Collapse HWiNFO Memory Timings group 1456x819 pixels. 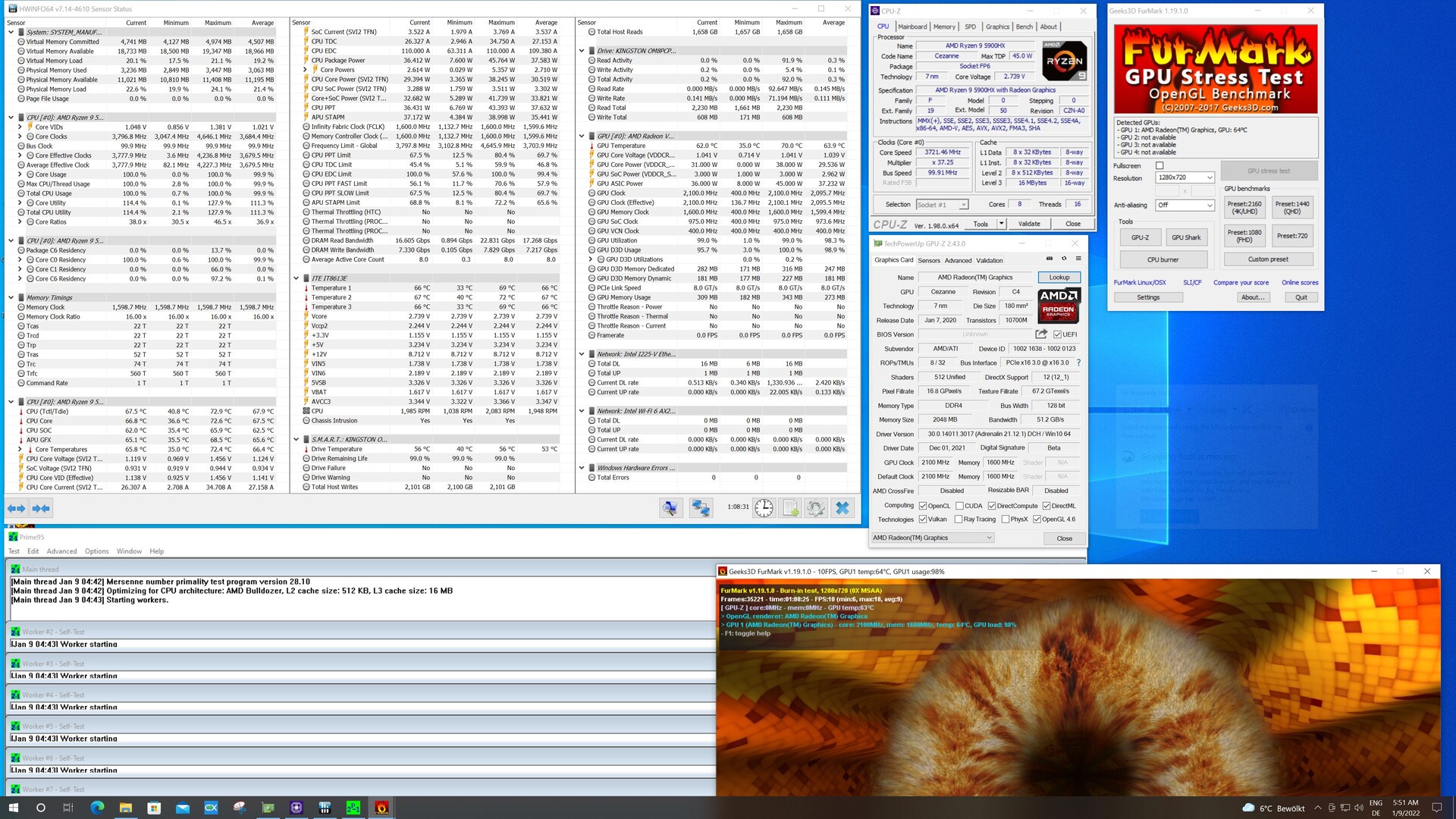[x=11, y=297]
